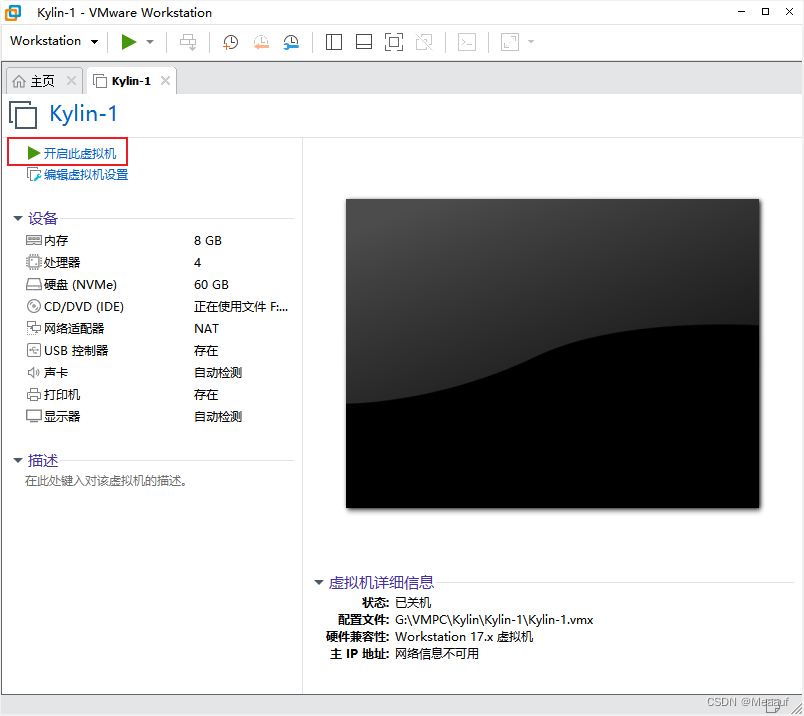Screen dimensions: 804x716
Task: Select the processor count value 4
Action: (x=197, y=263)
